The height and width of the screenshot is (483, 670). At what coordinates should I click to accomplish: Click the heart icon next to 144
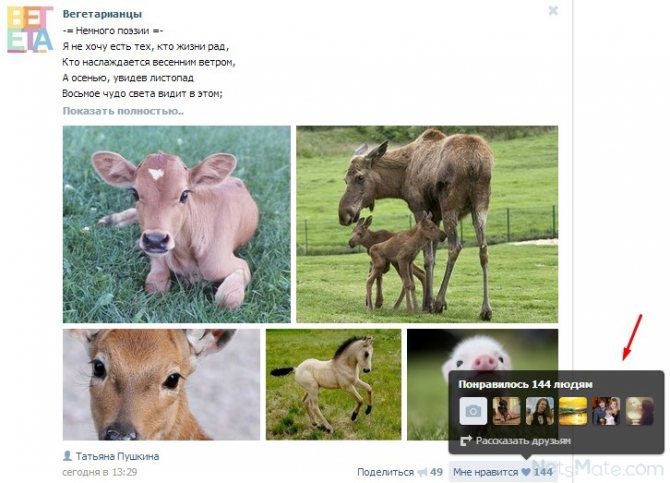point(526,472)
